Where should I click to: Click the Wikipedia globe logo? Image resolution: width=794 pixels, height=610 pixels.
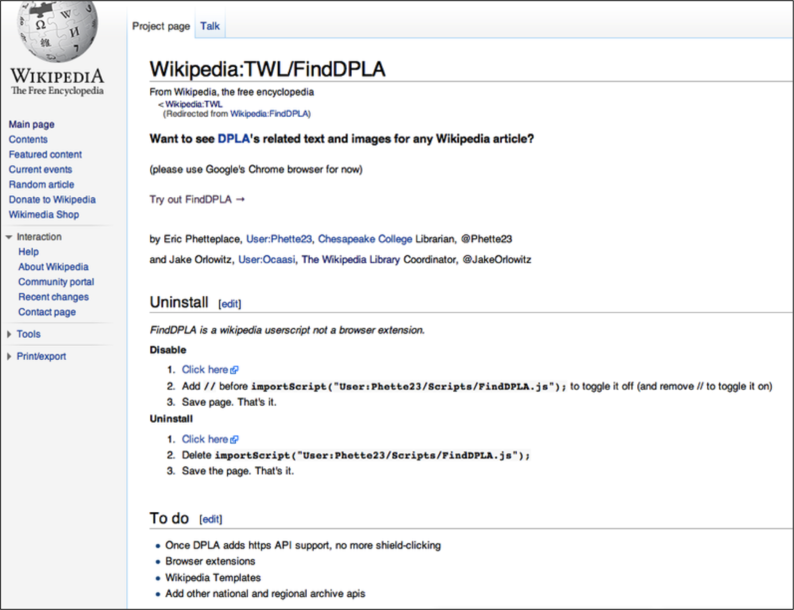click(x=57, y=29)
